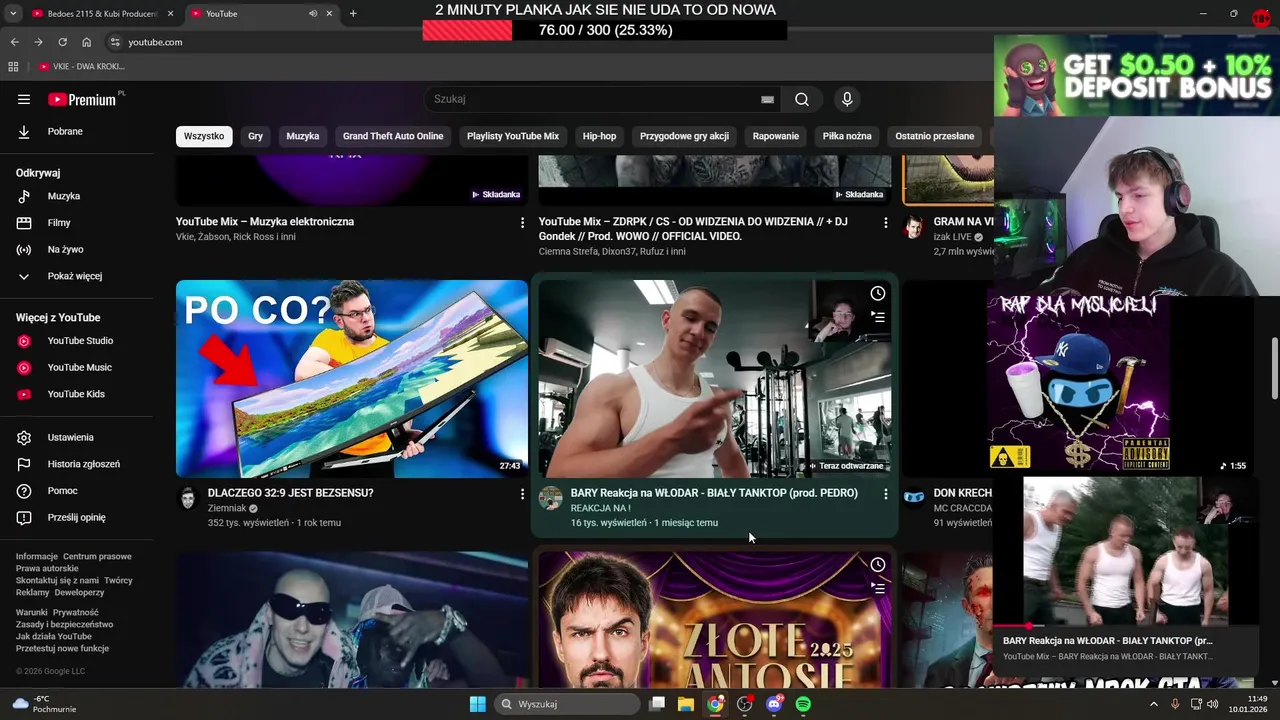Open Centrum prasowe footer link
1280x720 pixels.
(x=97, y=556)
